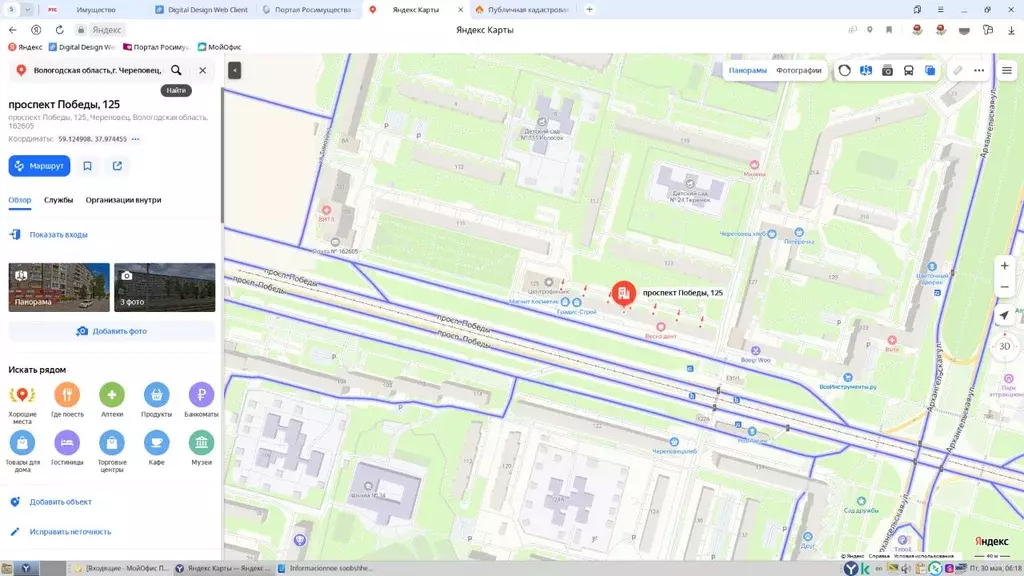Search nearby Кафе
This screenshot has height=576, width=1024.
click(156, 448)
